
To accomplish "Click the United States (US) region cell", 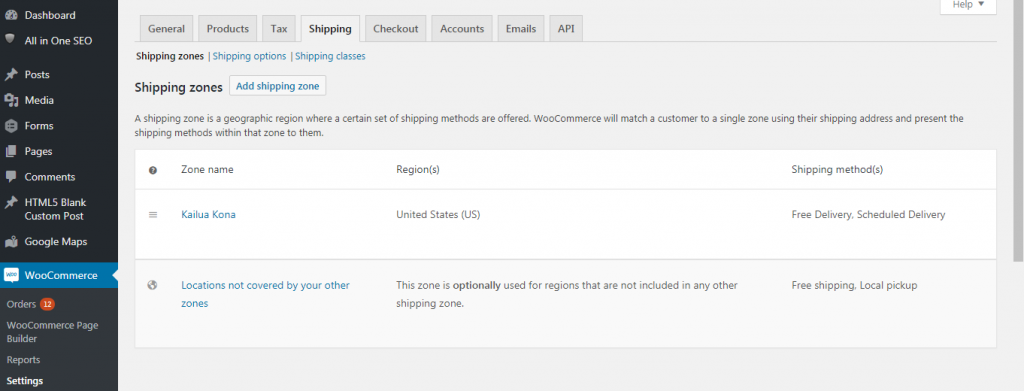I will click(x=438, y=214).
